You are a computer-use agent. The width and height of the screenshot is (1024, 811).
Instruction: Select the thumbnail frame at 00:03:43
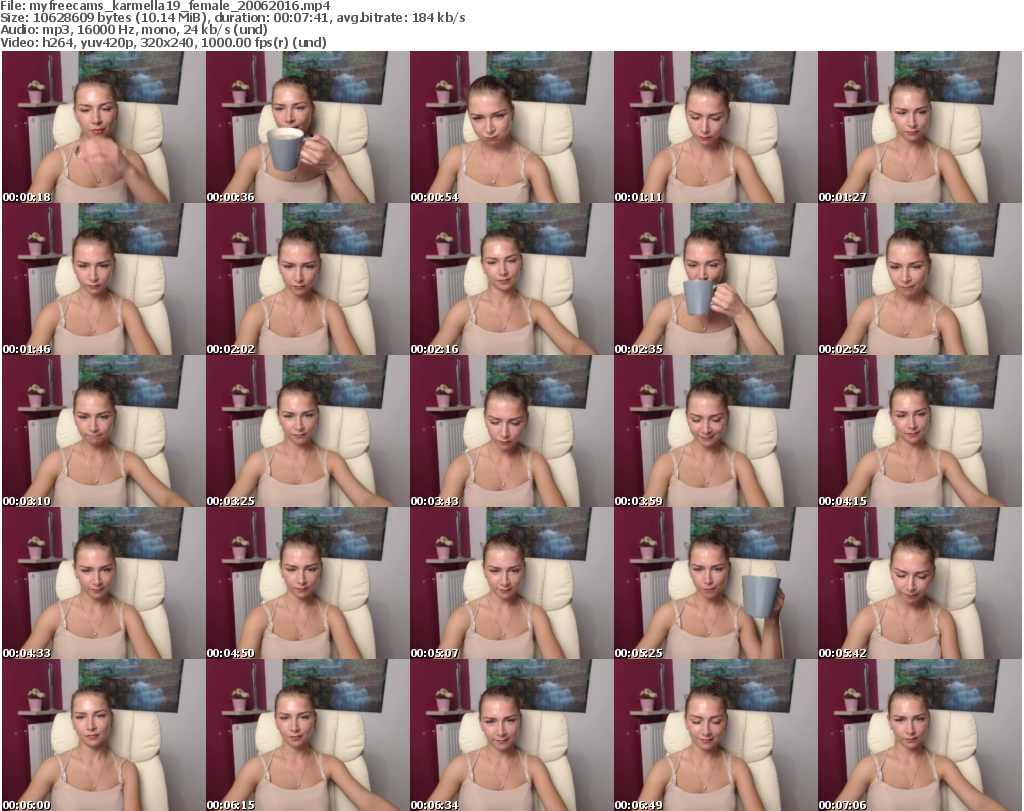tap(511, 431)
